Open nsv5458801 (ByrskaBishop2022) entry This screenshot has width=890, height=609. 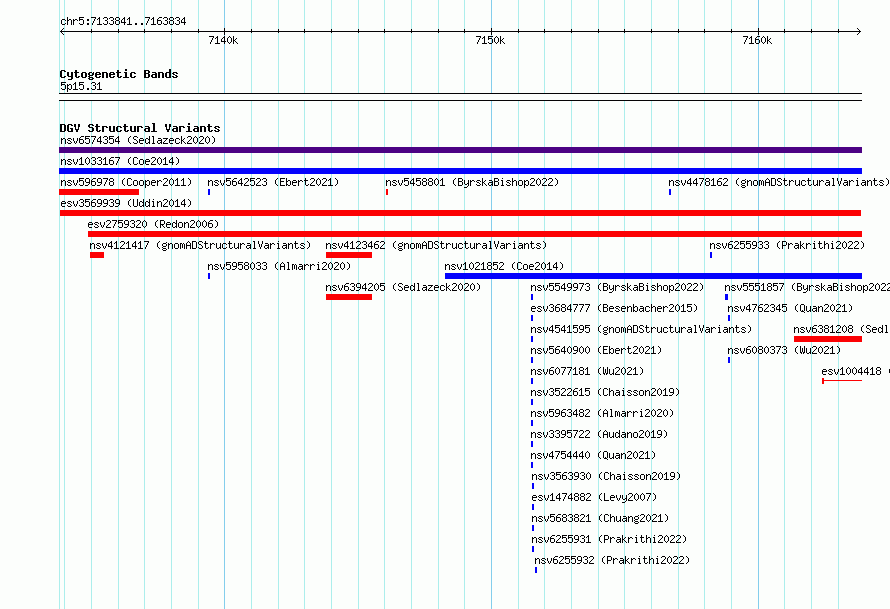pyautogui.click(x=472, y=182)
